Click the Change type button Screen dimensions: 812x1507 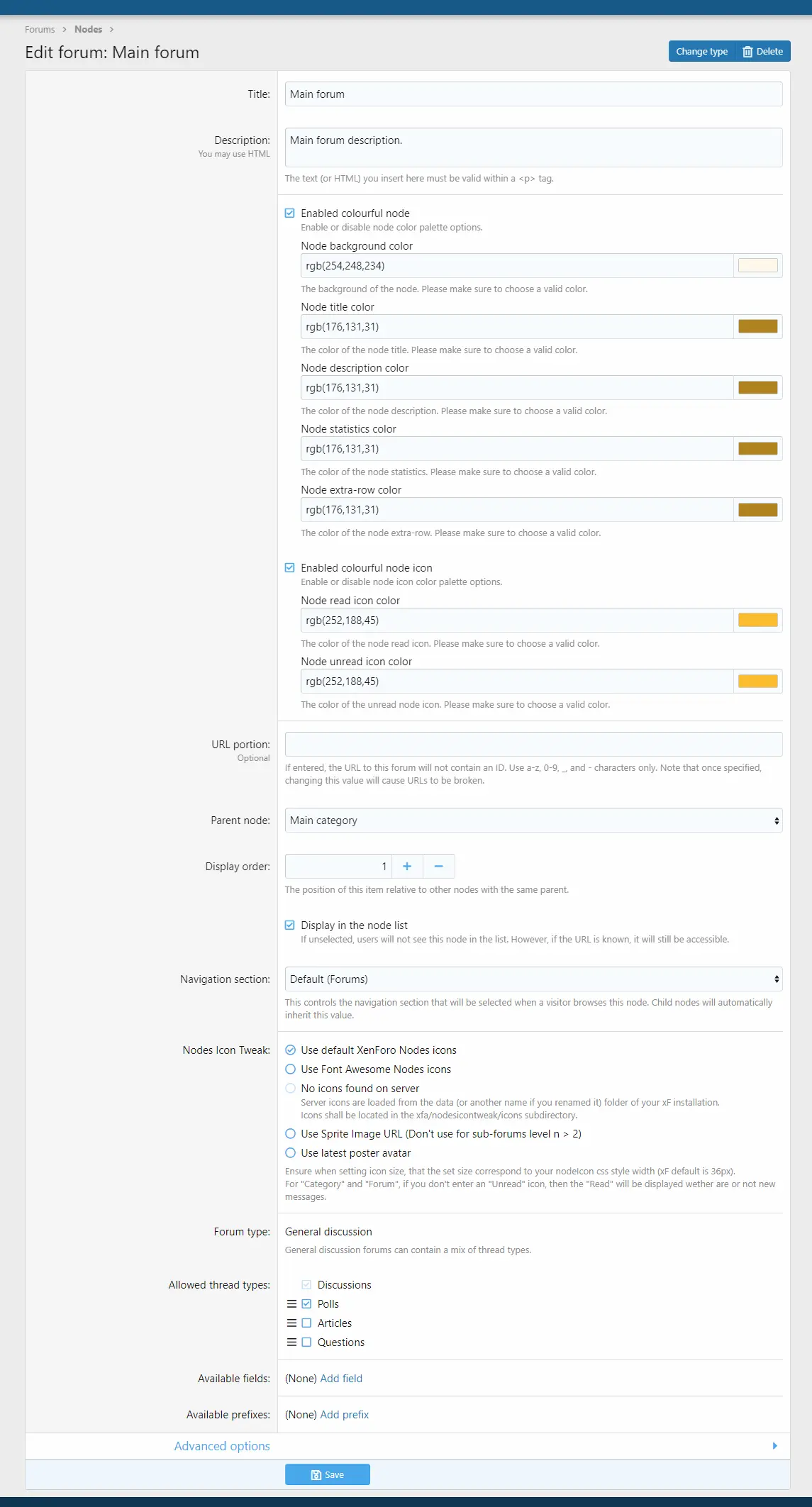point(702,51)
